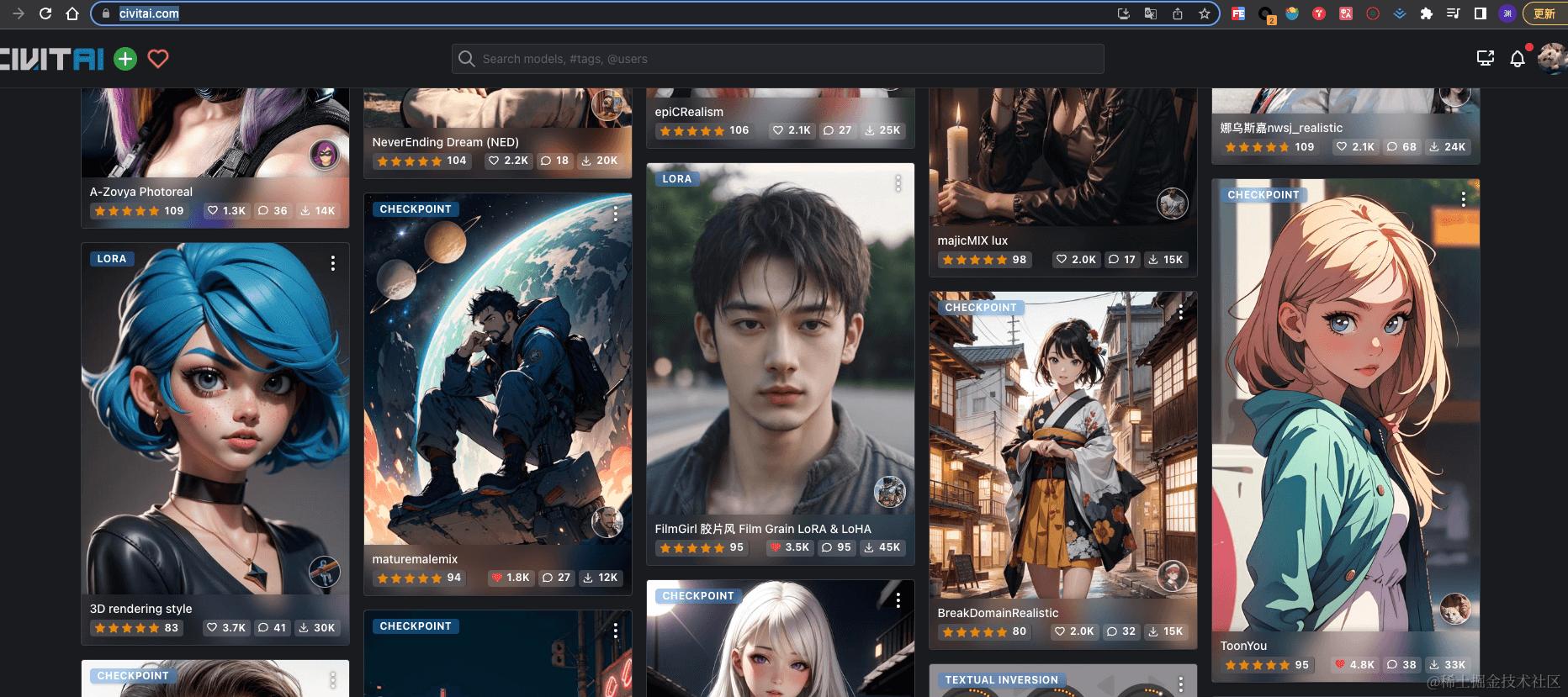Open three-dot menu on ToonYou card
1568x697 pixels.
coord(1464,199)
